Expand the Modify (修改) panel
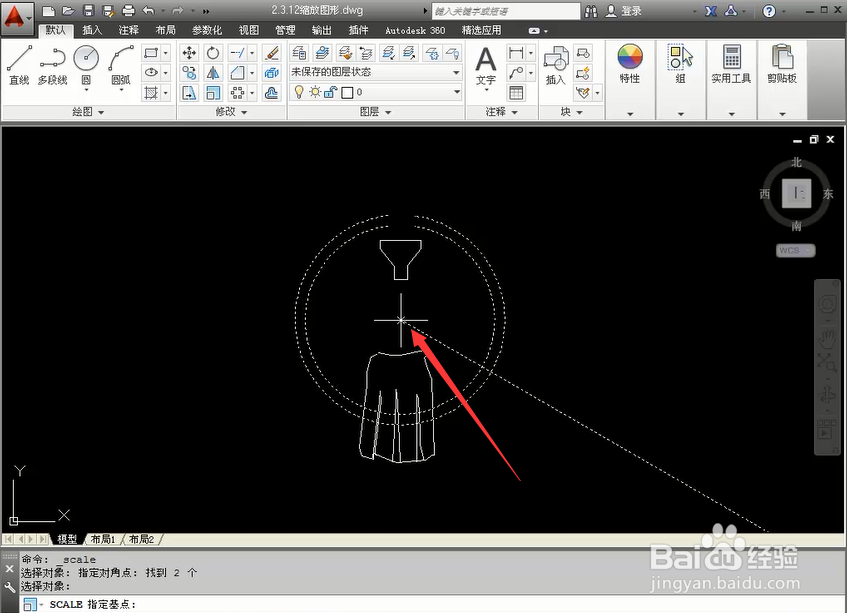The width and height of the screenshot is (847, 613). [231, 112]
